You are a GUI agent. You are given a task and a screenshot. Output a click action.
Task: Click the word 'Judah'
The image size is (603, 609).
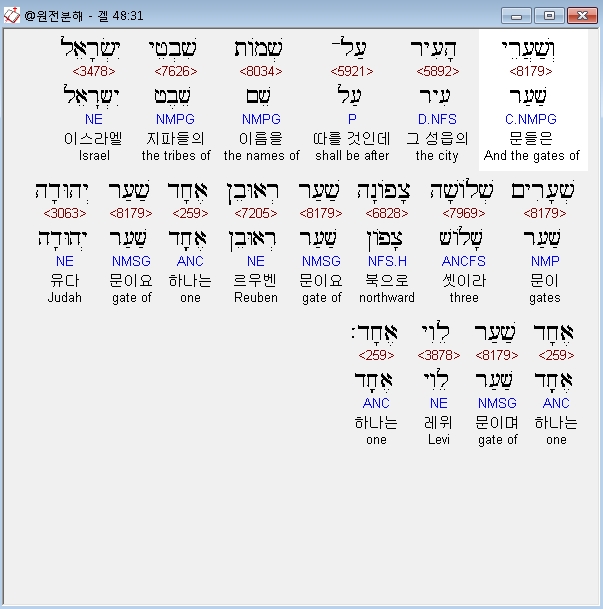(x=65, y=298)
